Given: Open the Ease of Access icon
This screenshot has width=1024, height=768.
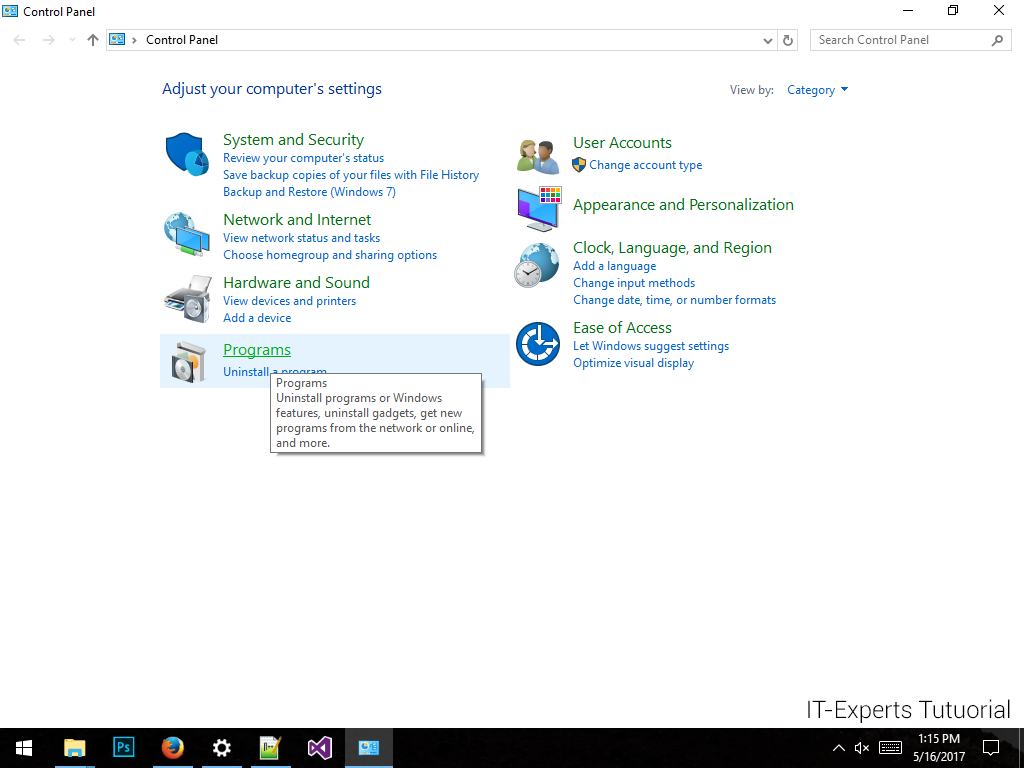Looking at the screenshot, I should point(538,344).
